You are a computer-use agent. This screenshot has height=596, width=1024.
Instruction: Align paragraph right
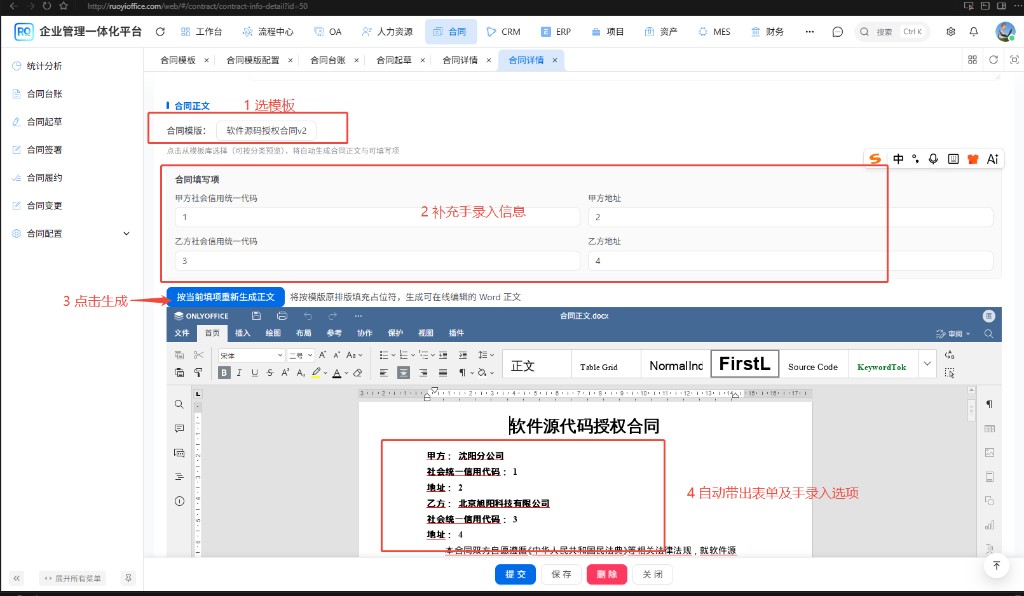[423, 372]
